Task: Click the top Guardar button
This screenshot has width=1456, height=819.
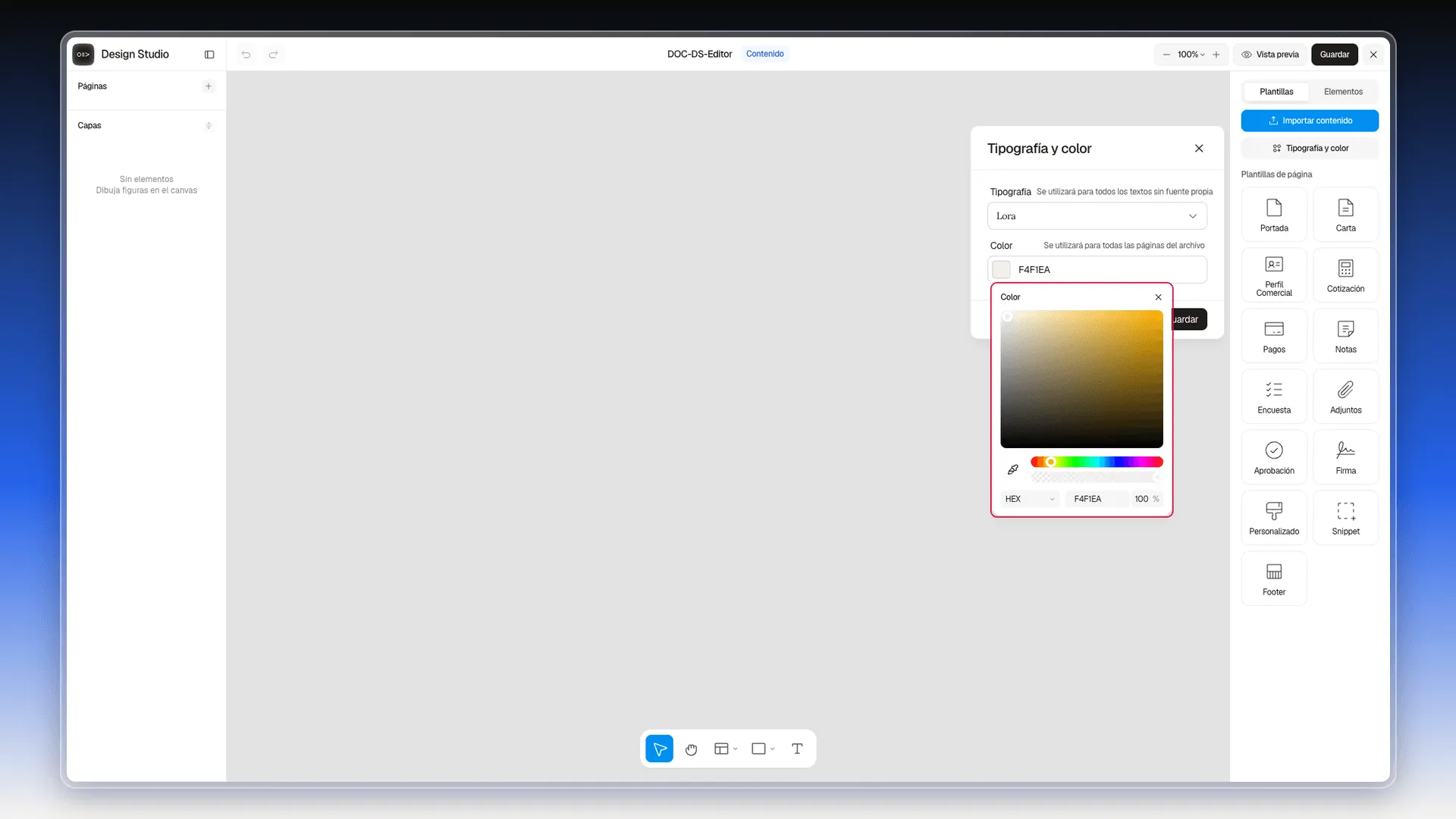Action: [1334, 55]
